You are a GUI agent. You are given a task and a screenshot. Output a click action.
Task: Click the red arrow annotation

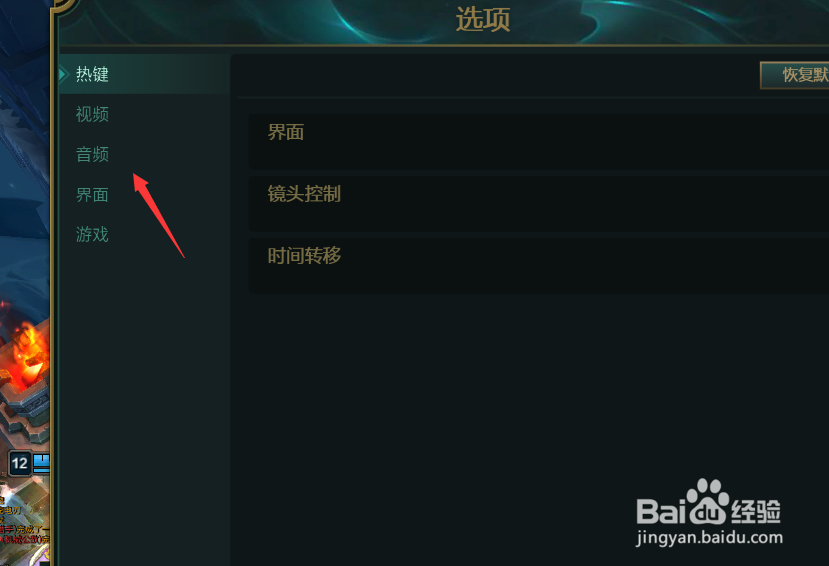click(x=158, y=216)
